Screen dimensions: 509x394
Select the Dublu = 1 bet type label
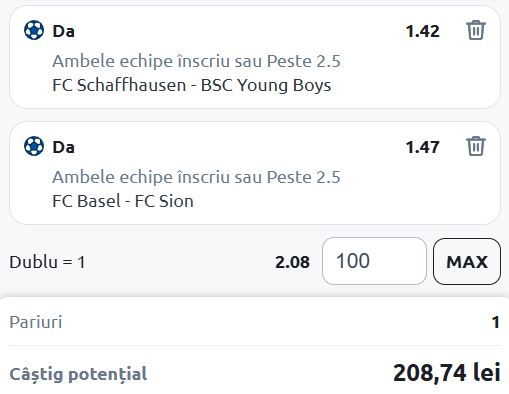47,262
